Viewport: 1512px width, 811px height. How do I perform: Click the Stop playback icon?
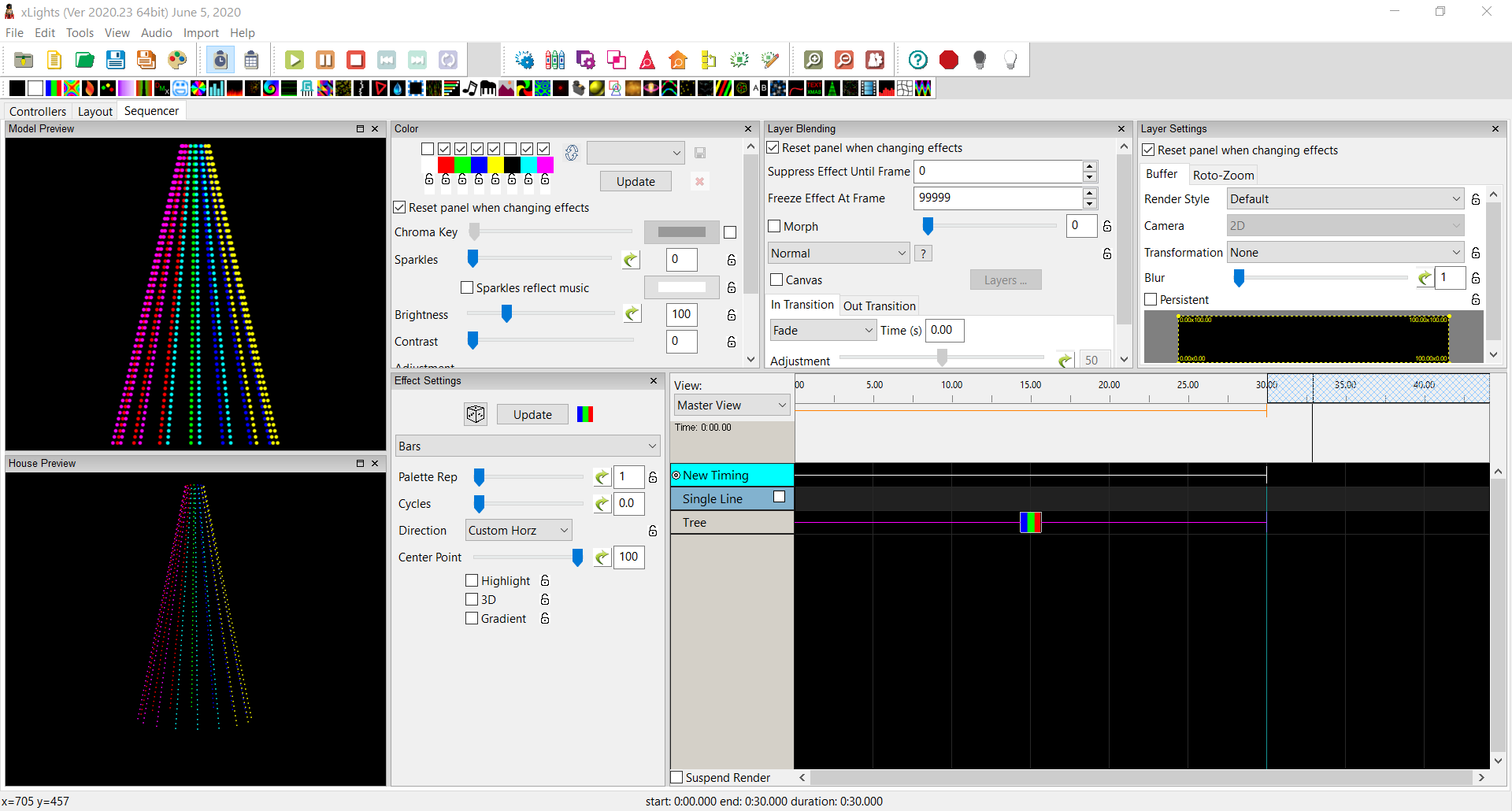pyautogui.click(x=356, y=59)
